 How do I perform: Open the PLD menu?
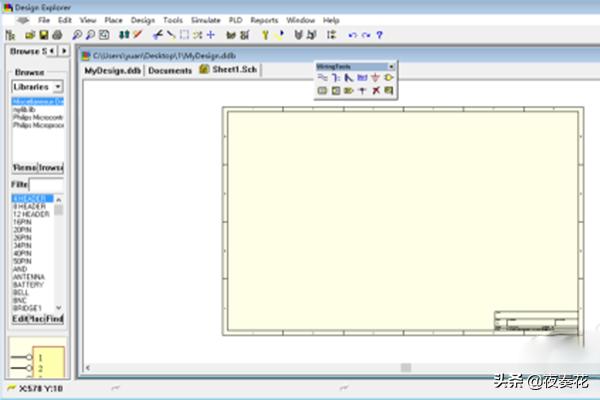point(236,20)
